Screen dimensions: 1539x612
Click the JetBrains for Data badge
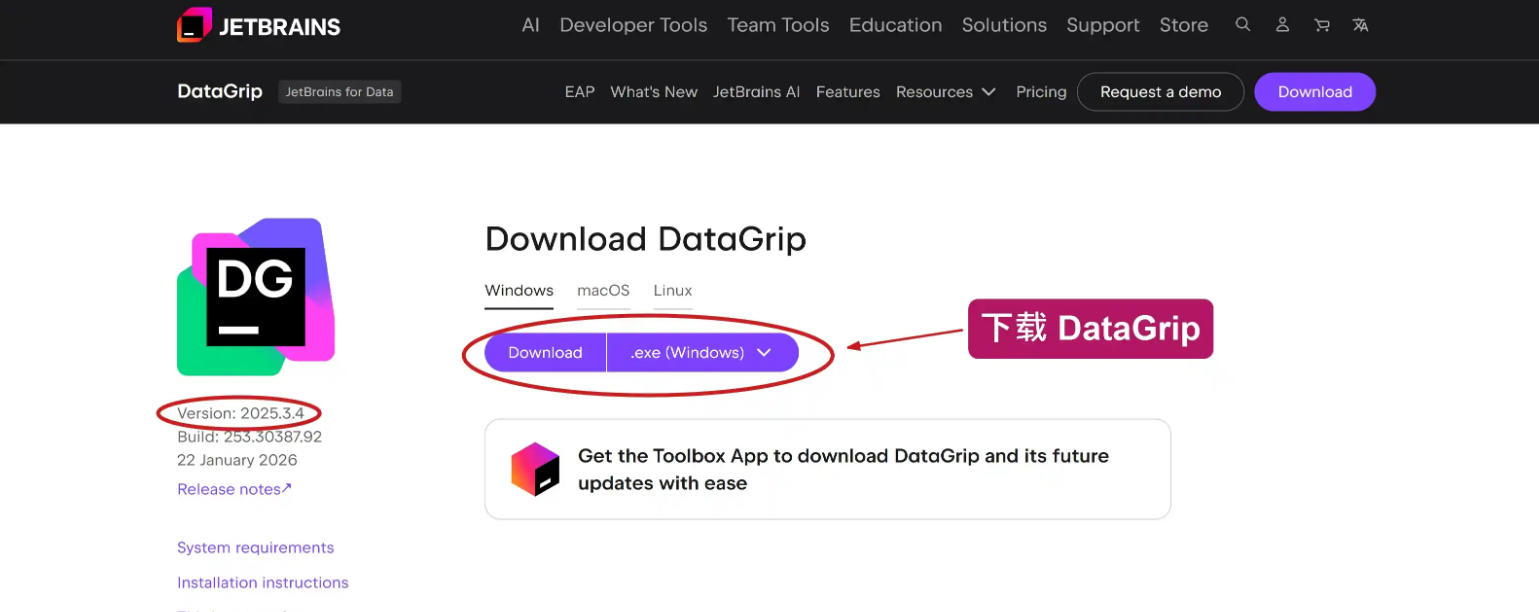point(339,91)
